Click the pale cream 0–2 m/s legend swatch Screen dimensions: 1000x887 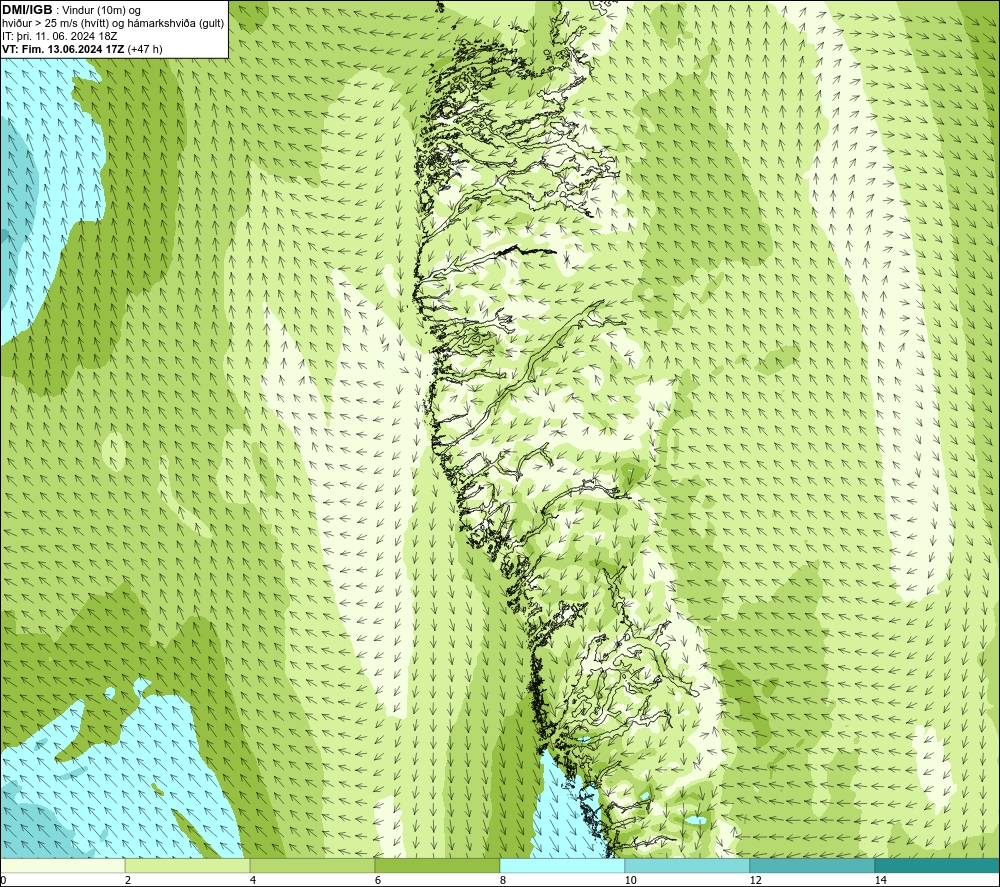click(62, 865)
